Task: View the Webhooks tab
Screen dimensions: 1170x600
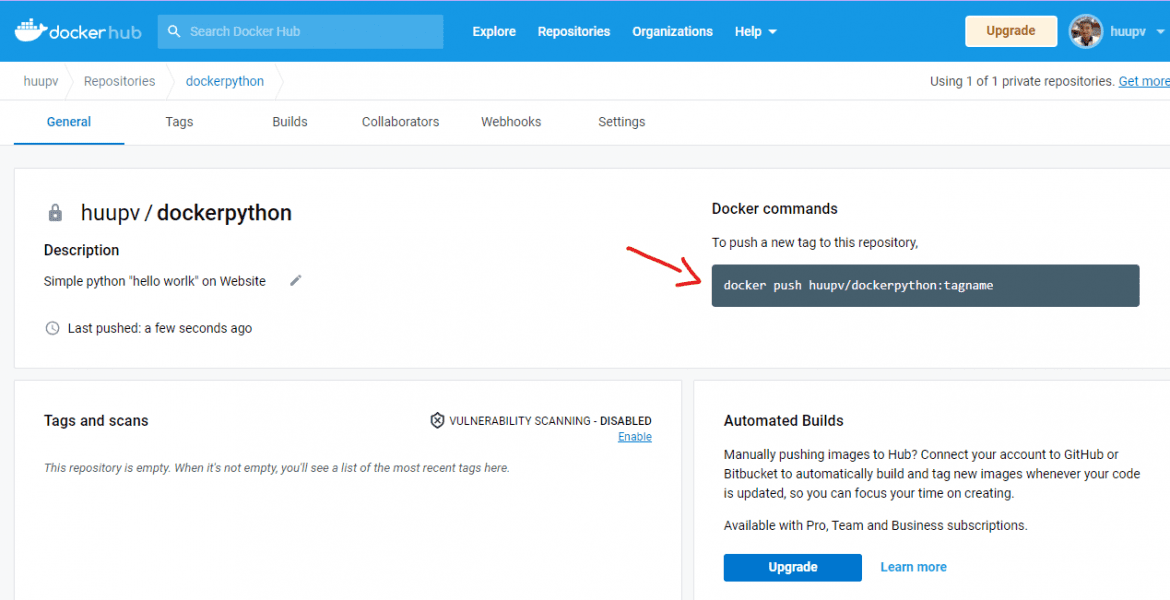Action: coord(510,121)
